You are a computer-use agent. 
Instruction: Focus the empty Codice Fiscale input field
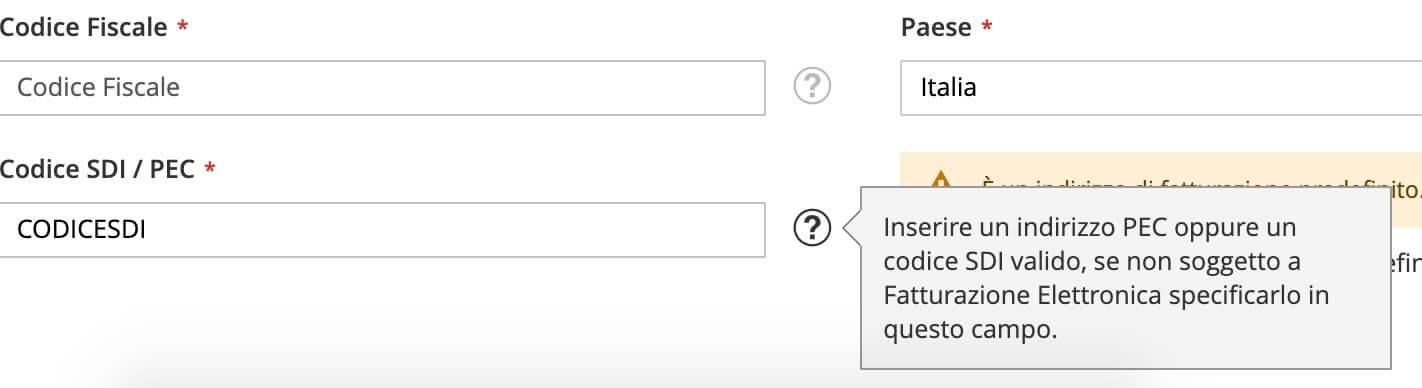point(382,87)
